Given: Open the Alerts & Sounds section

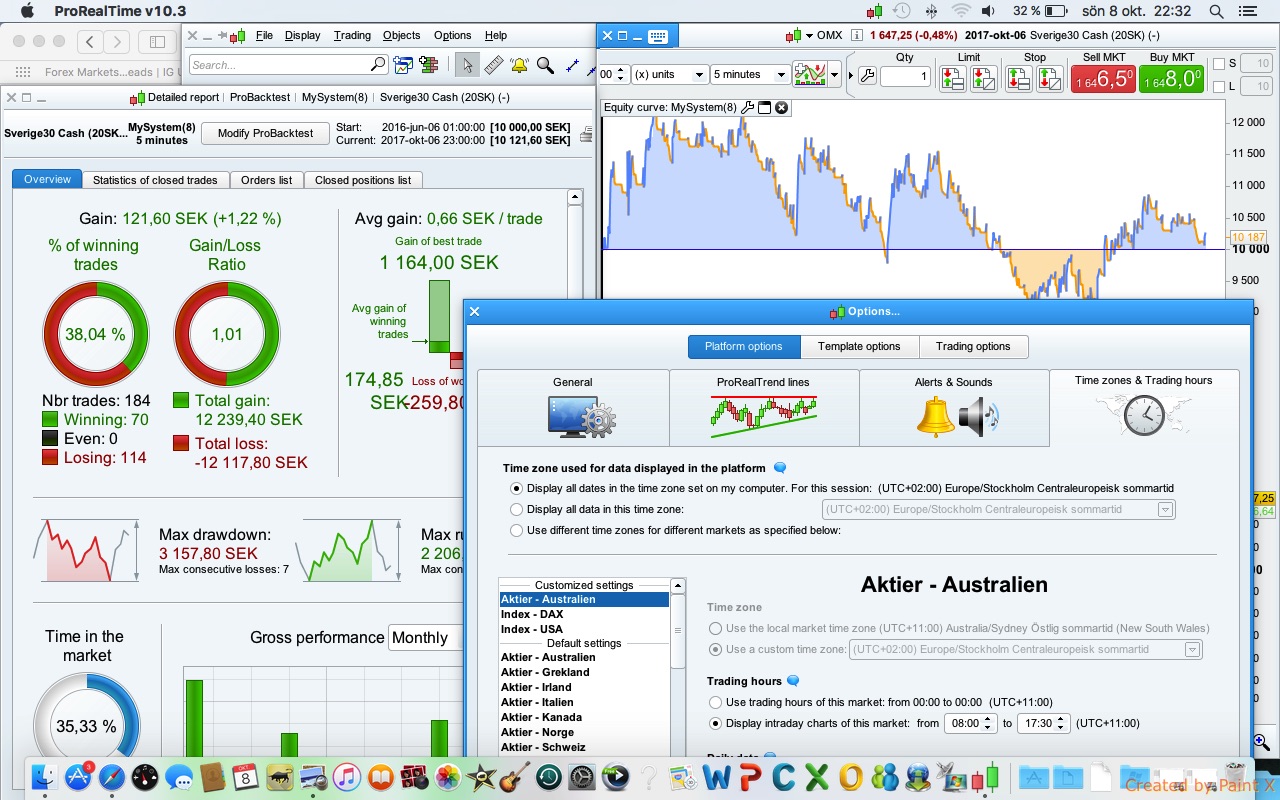Looking at the screenshot, I should (x=954, y=408).
